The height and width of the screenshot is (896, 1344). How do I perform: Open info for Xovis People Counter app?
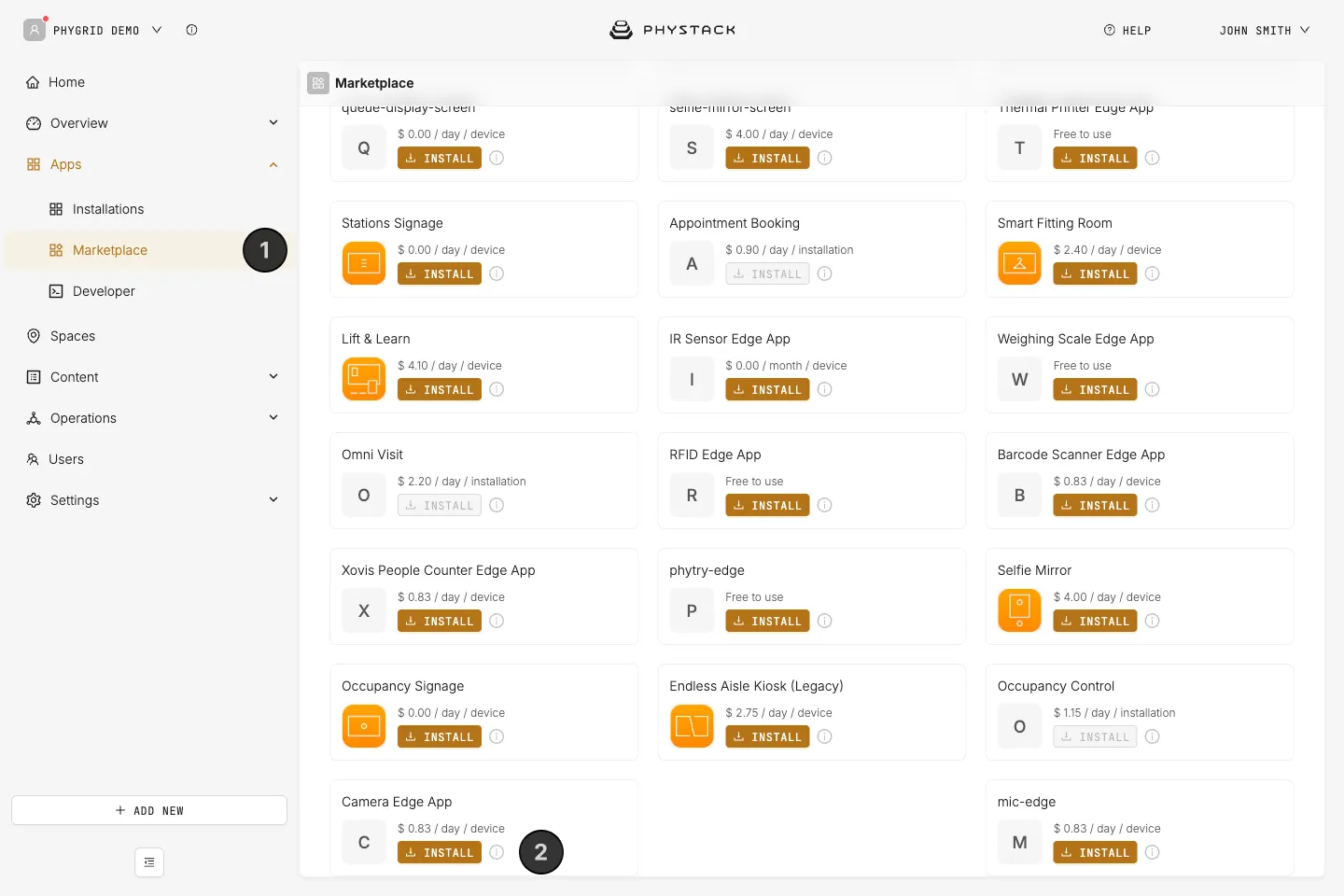497,621
